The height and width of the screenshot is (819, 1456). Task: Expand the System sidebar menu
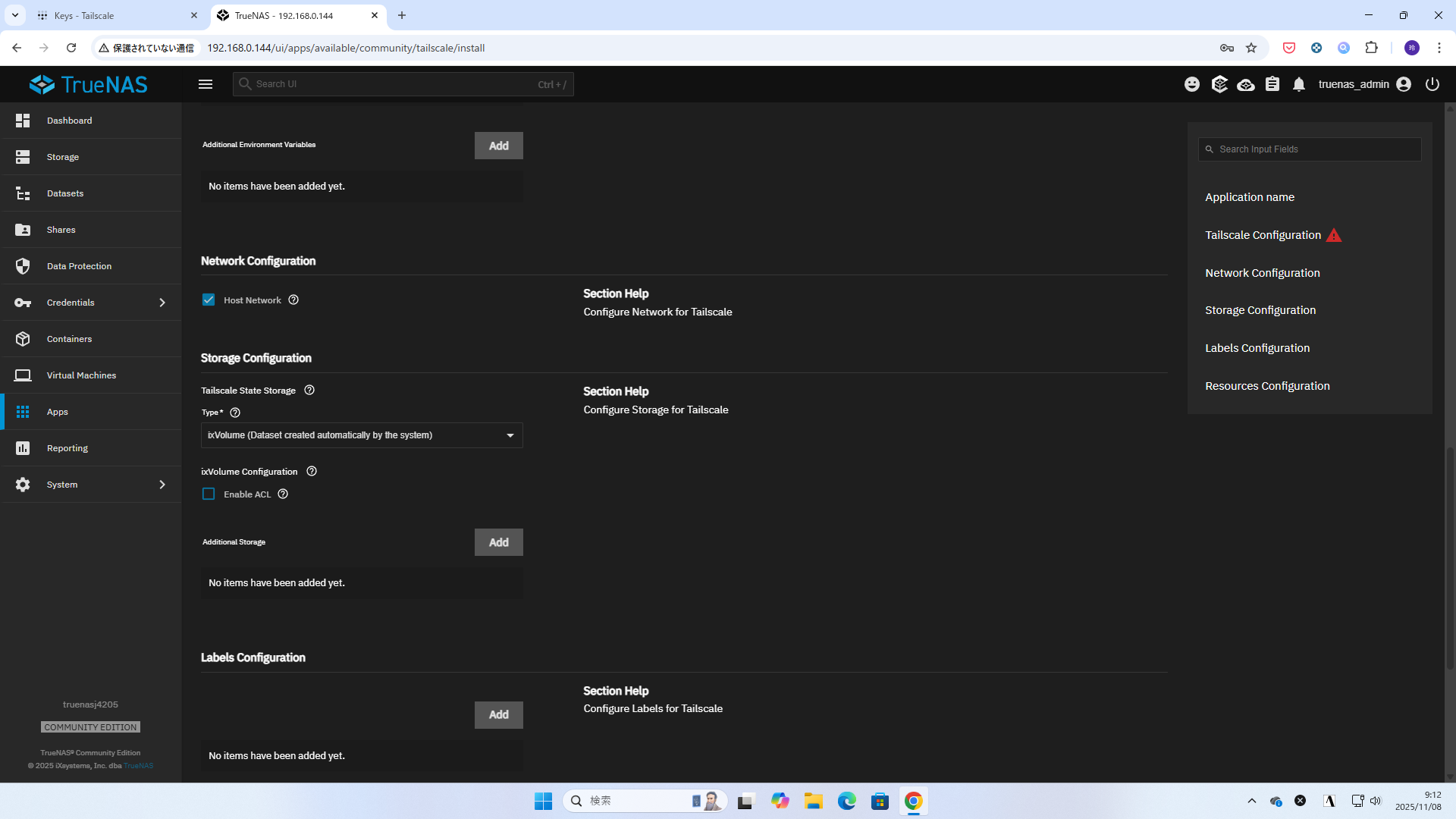(x=91, y=485)
